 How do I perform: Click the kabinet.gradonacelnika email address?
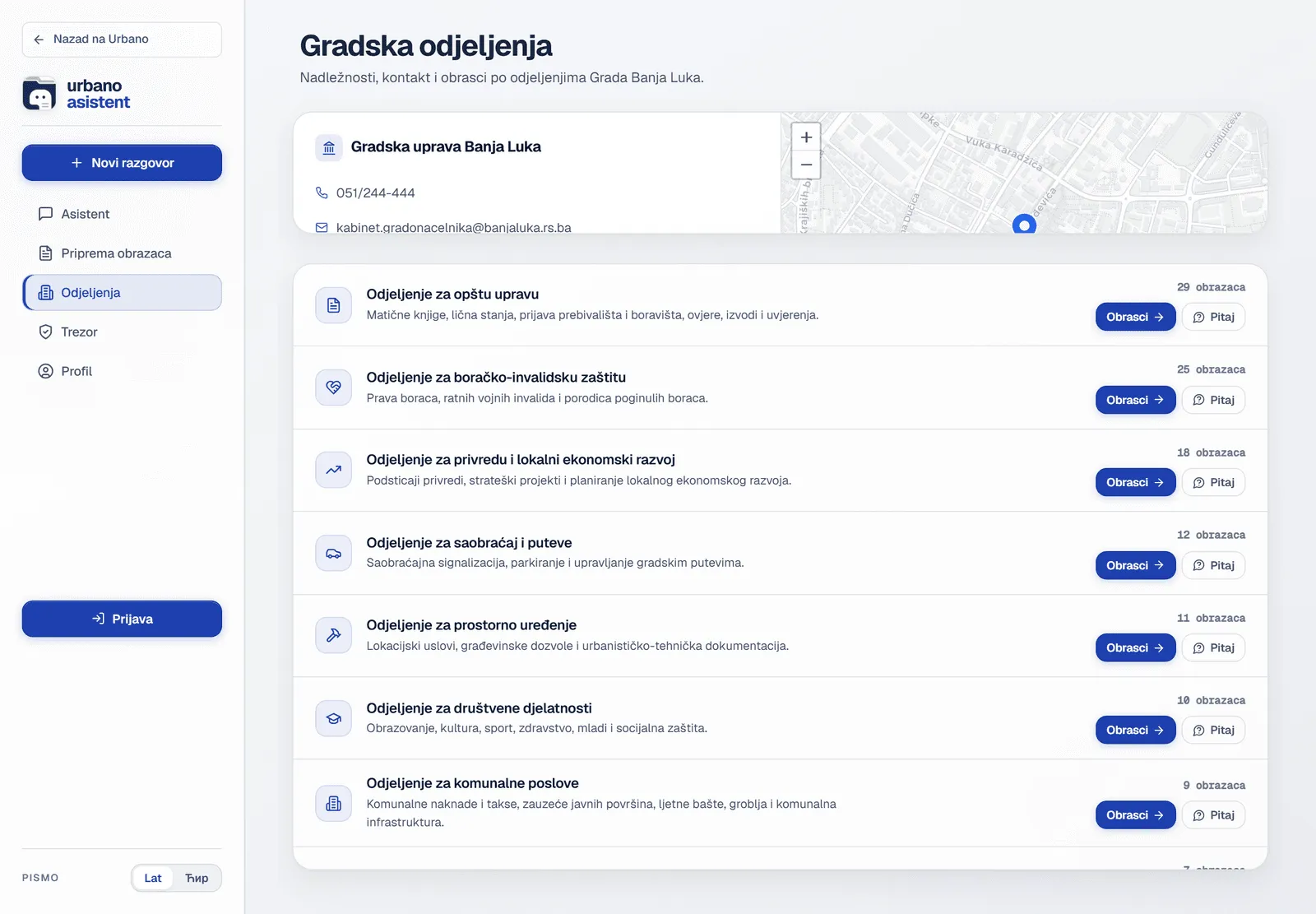point(453,227)
